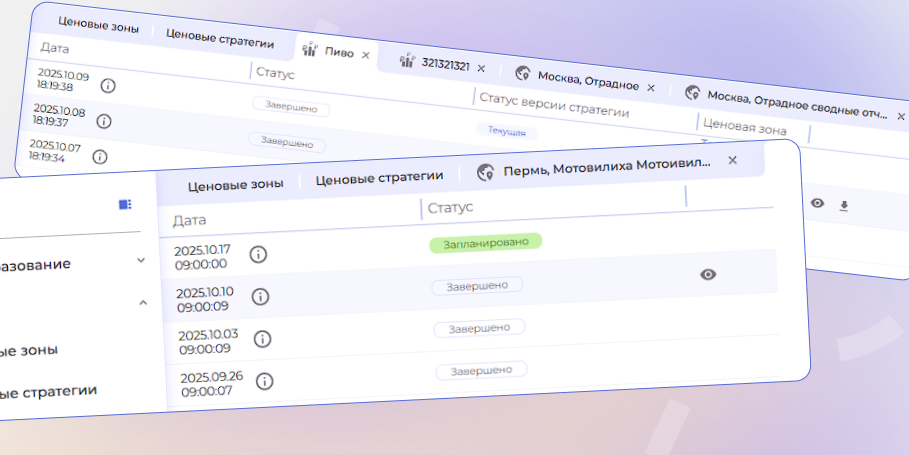Collapse the sidebar section with the up chevron
Viewport: 909px width, 455px height.
tap(143, 303)
